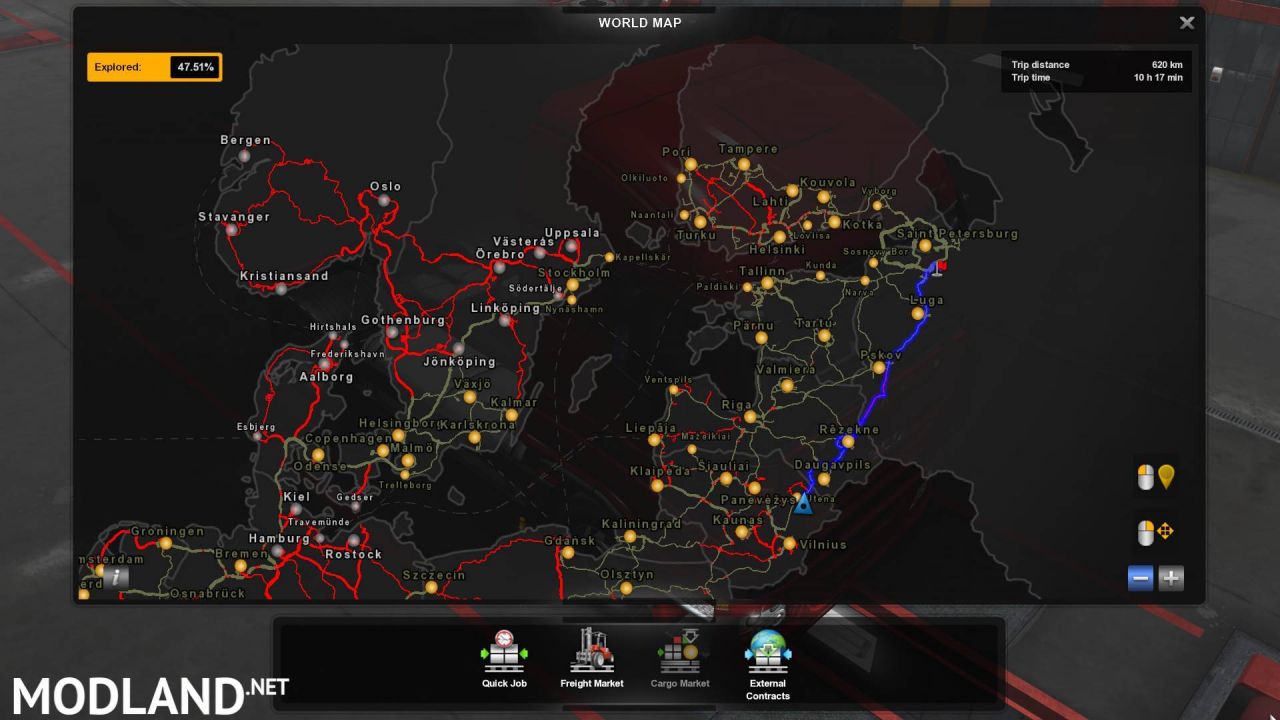The width and height of the screenshot is (1280, 720).
Task: Select the Gdansk city marker
Action: click(x=568, y=553)
